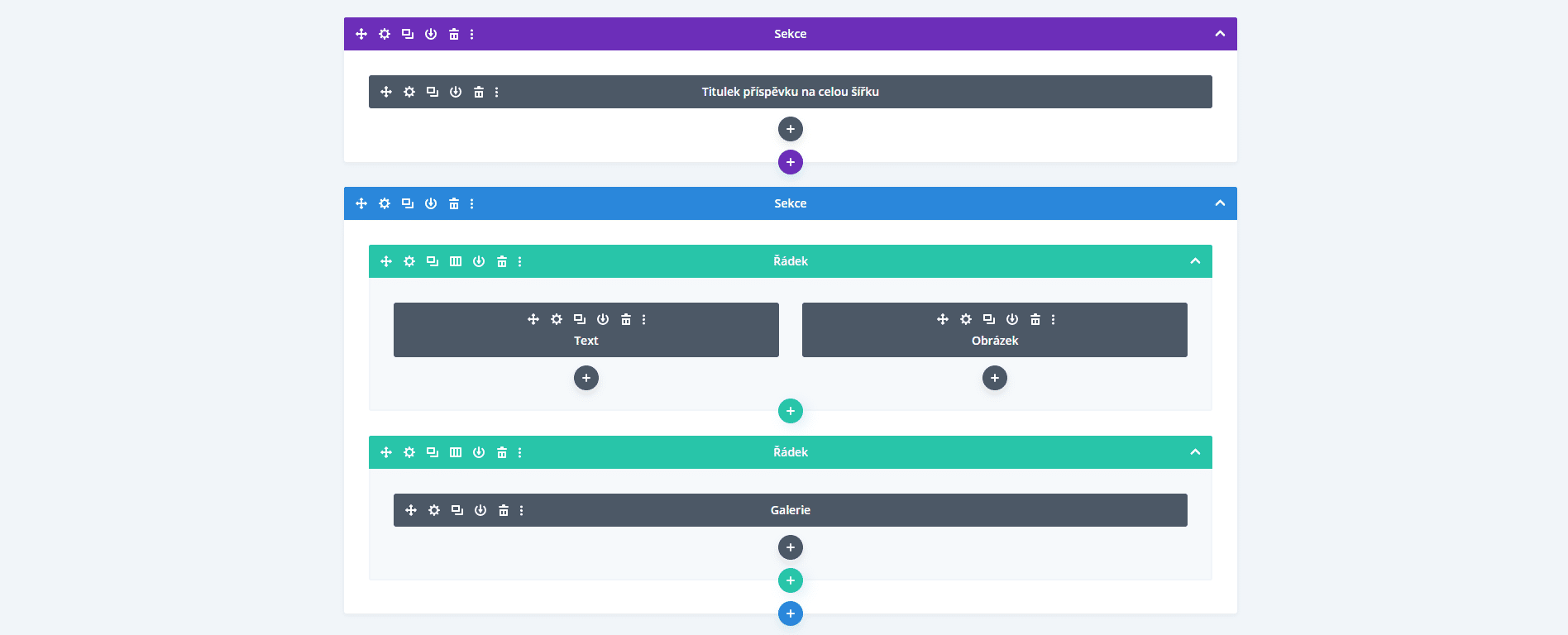
Task: Open settings of second Řádek row
Action: coord(409,452)
